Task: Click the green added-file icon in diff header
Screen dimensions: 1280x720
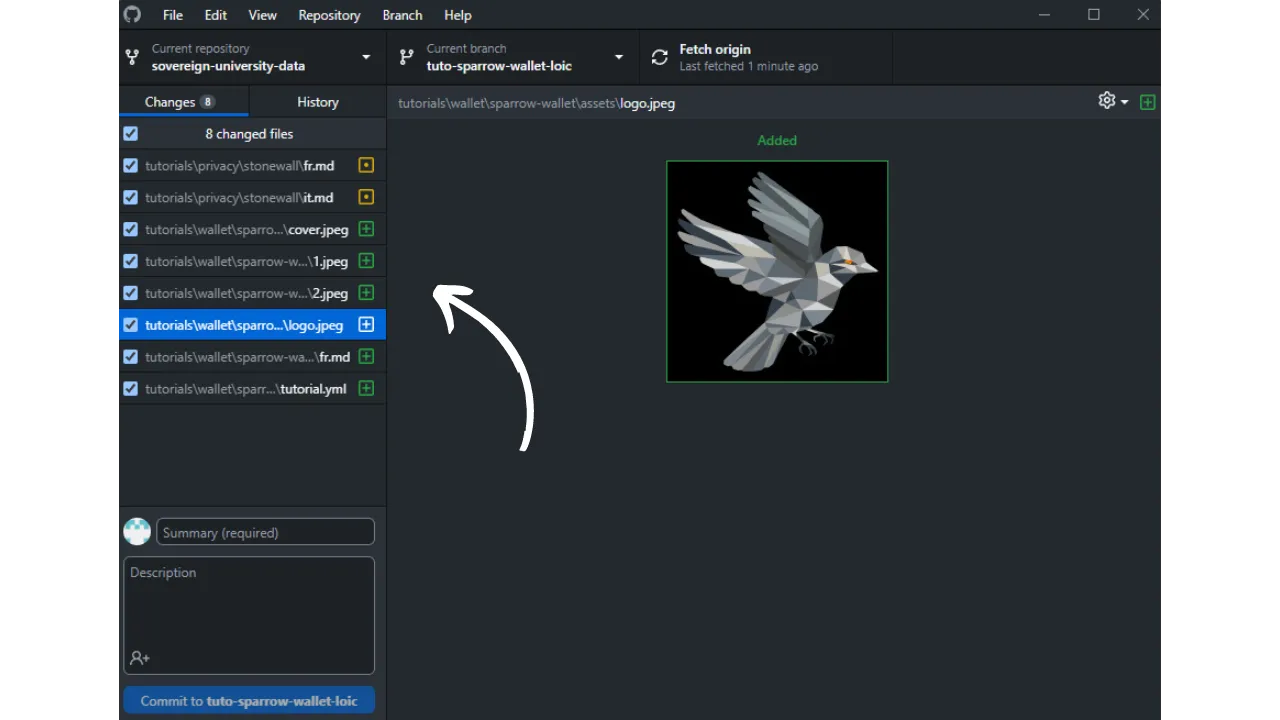Action: pos(1147,102)
